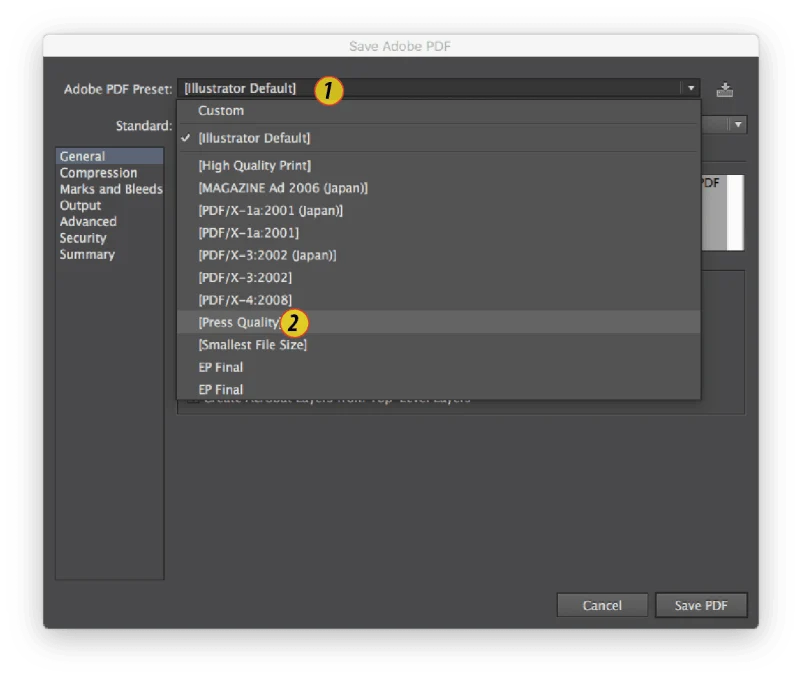800x679 pixels.
Task: Open the Output section
Action: coord(81,206)
